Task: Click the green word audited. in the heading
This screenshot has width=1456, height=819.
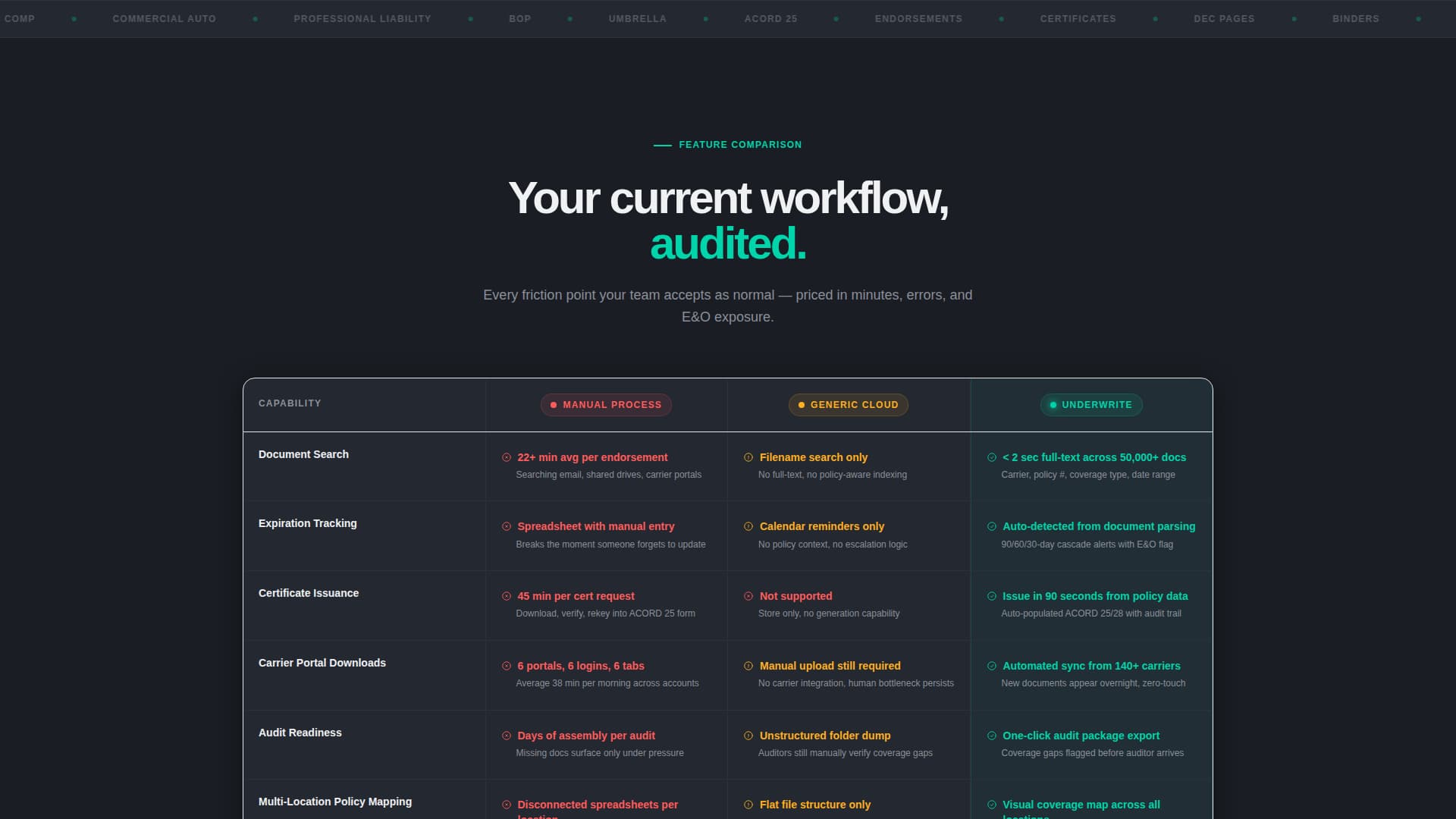Action: point(728,244)
